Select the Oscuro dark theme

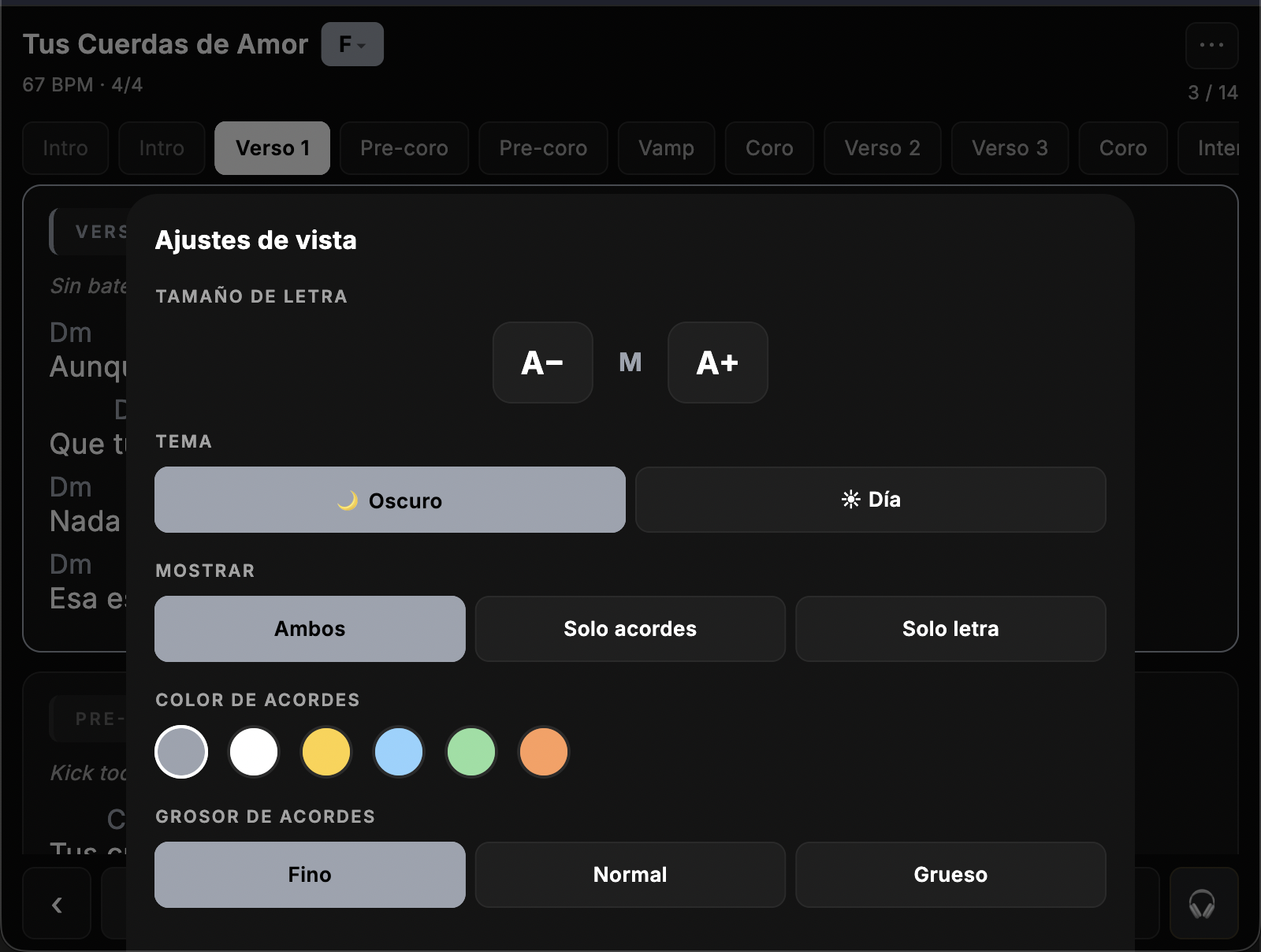coord(390,500)
